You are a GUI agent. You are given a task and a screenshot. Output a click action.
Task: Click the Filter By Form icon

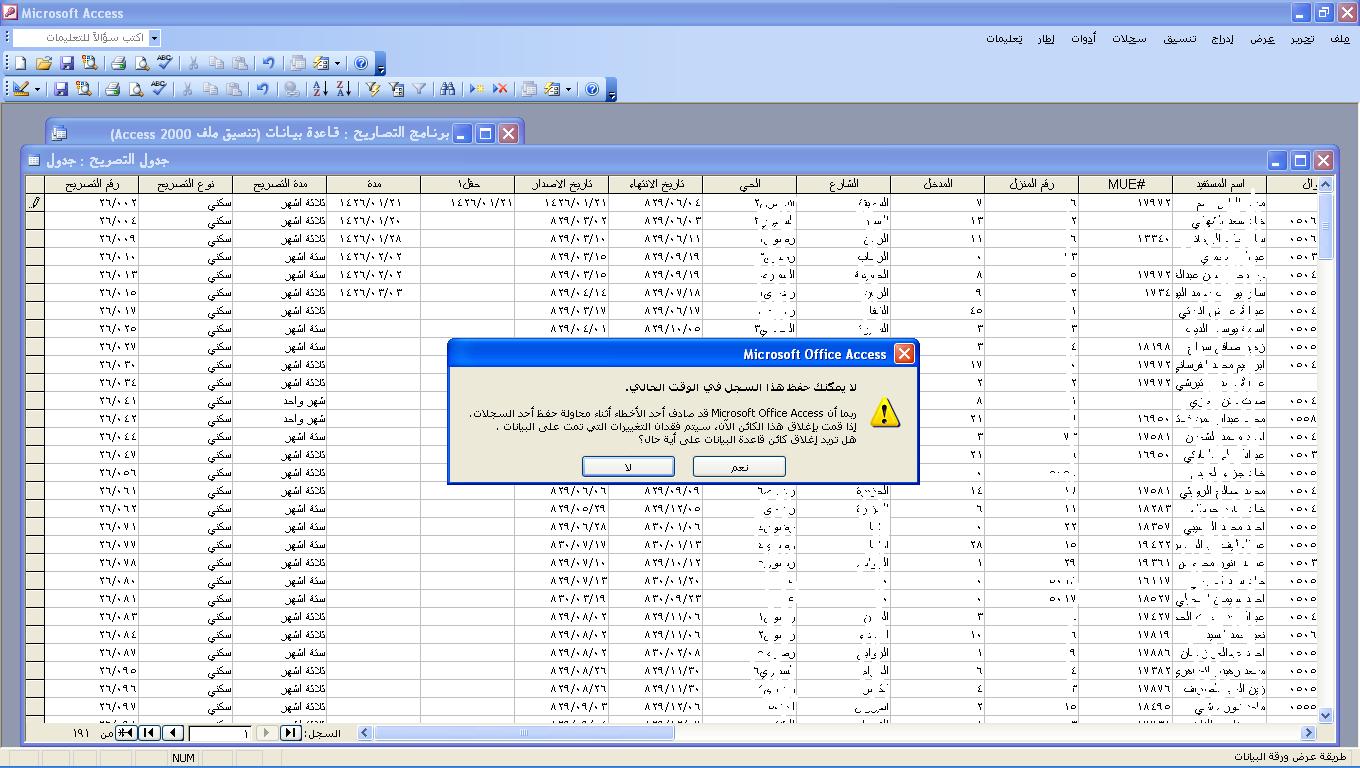[396, 89]
